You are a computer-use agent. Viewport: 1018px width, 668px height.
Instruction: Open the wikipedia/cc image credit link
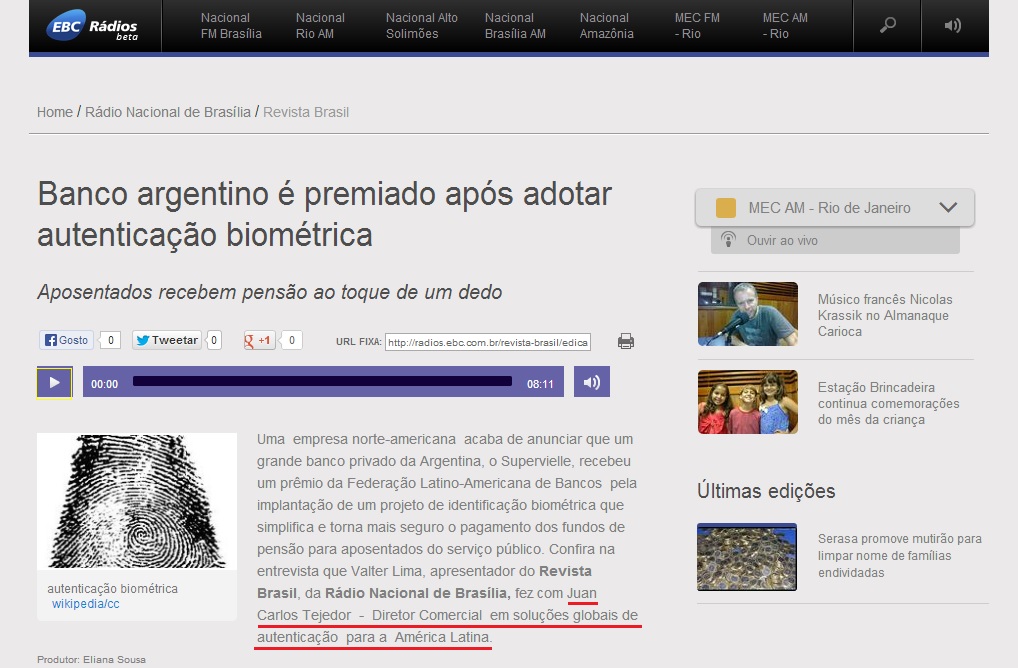(86, 604)
